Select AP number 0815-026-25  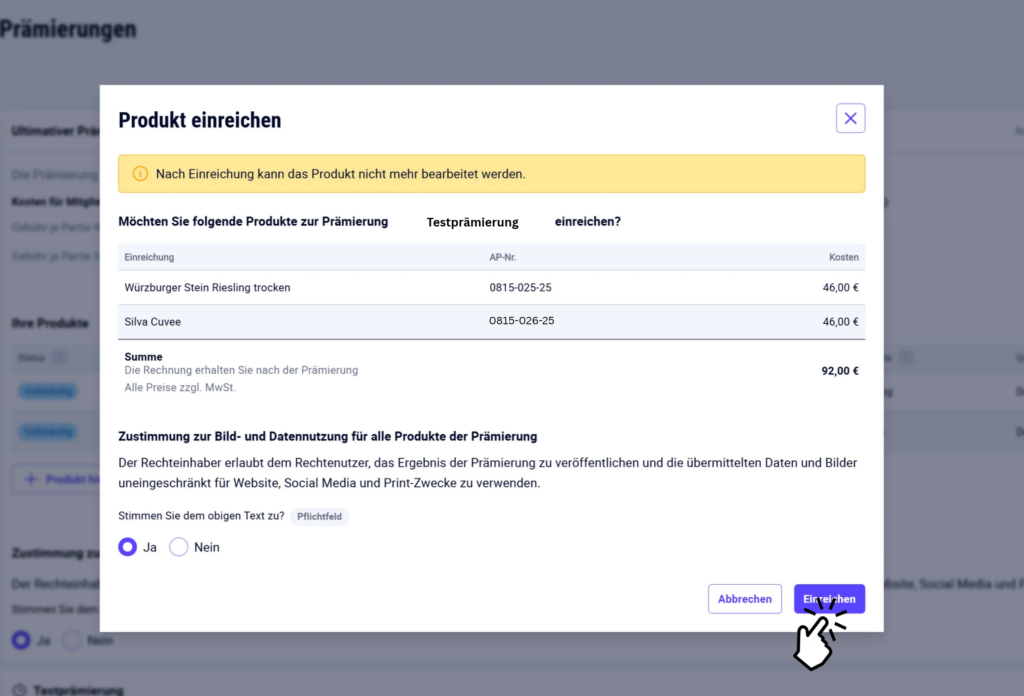[x=522, y=321]
